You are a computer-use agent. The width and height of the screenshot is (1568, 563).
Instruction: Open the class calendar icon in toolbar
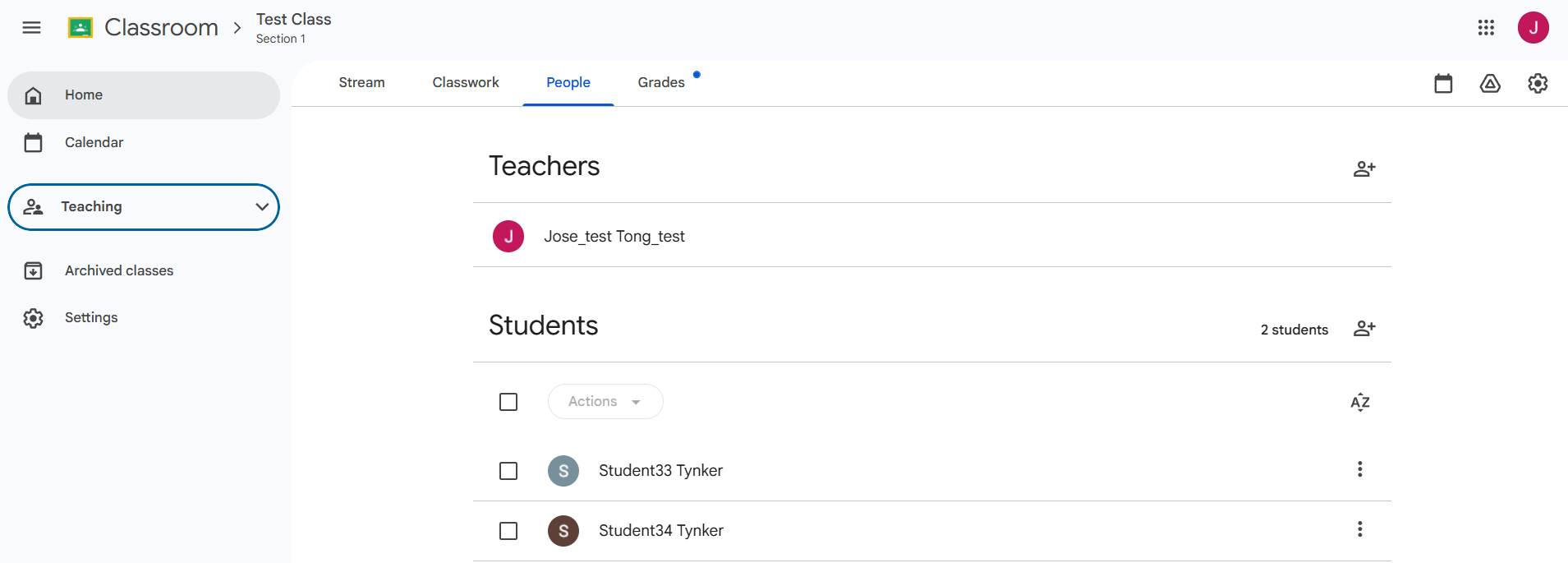point(1443,83)
